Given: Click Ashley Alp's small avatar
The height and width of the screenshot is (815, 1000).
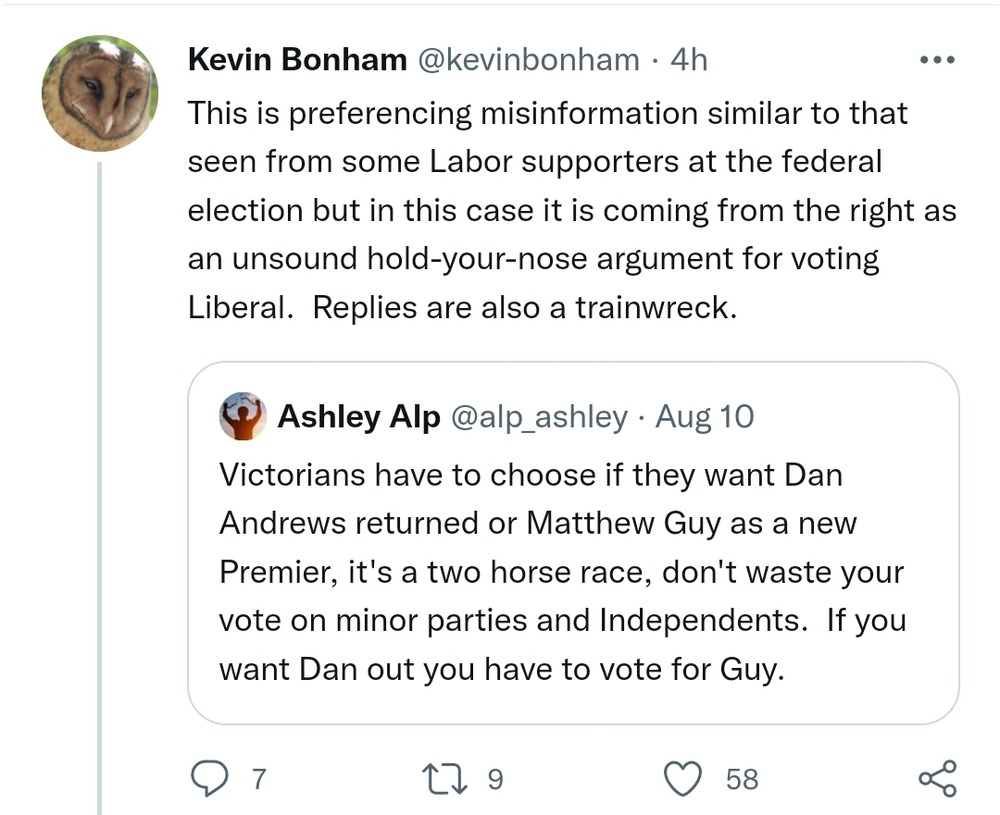Looking at the screenshot, I should click(x=242, y=417).
